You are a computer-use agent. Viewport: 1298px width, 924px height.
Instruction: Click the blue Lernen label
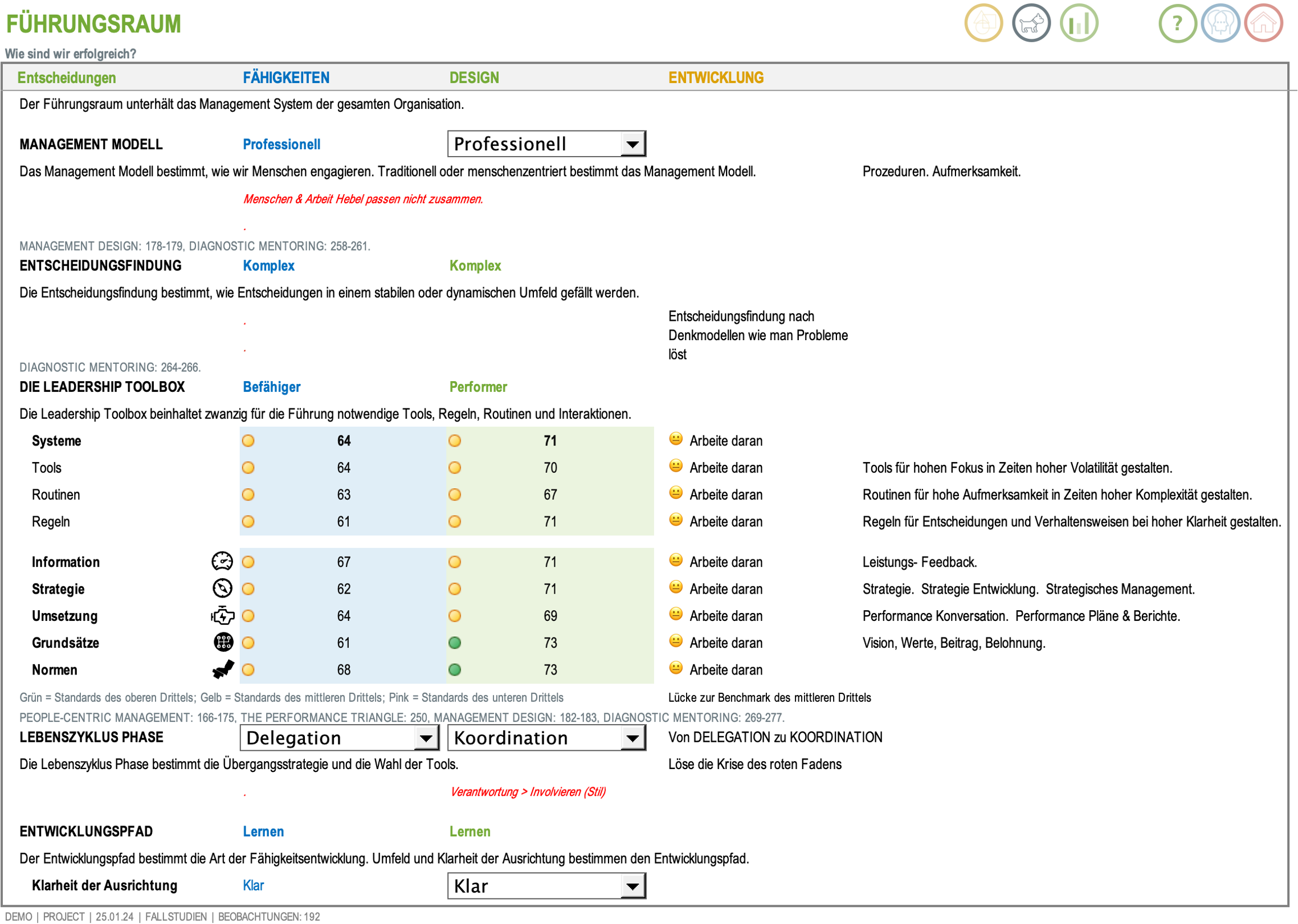pos(263,831)
